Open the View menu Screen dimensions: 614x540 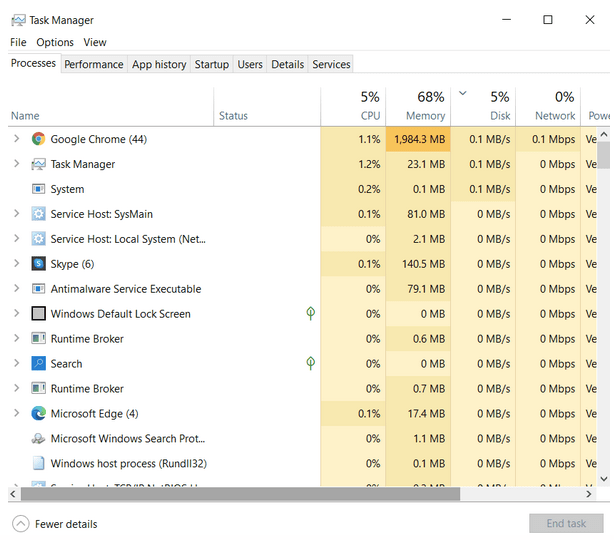click(95, 42)
